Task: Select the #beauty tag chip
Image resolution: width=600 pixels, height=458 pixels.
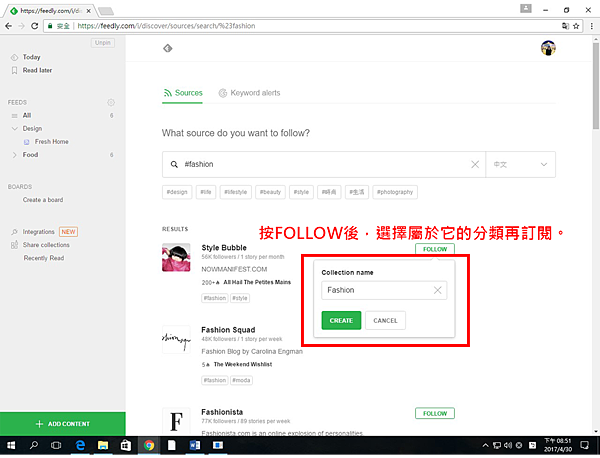Action: coord(270,192)
